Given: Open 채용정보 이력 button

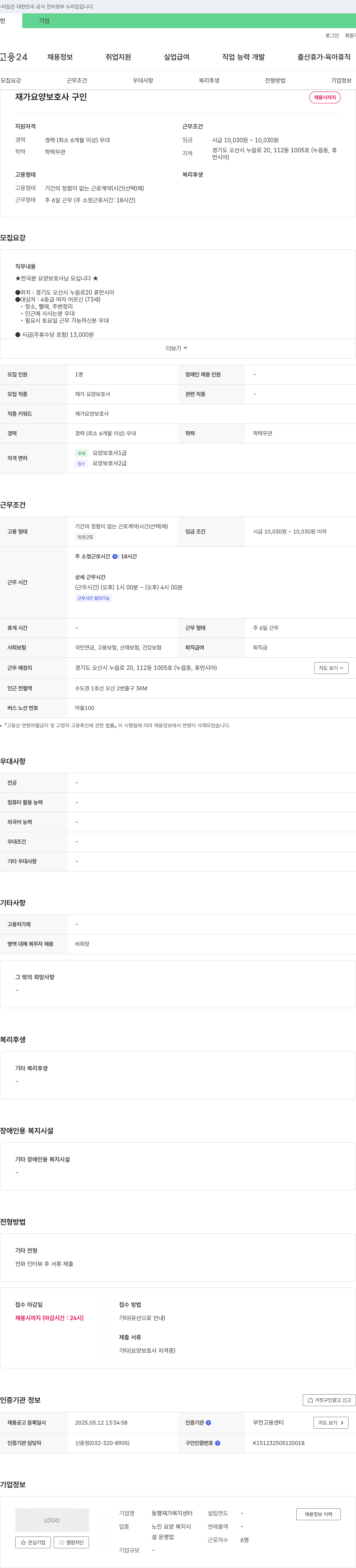Looking at the screenshot, I should coord(319,1514).
